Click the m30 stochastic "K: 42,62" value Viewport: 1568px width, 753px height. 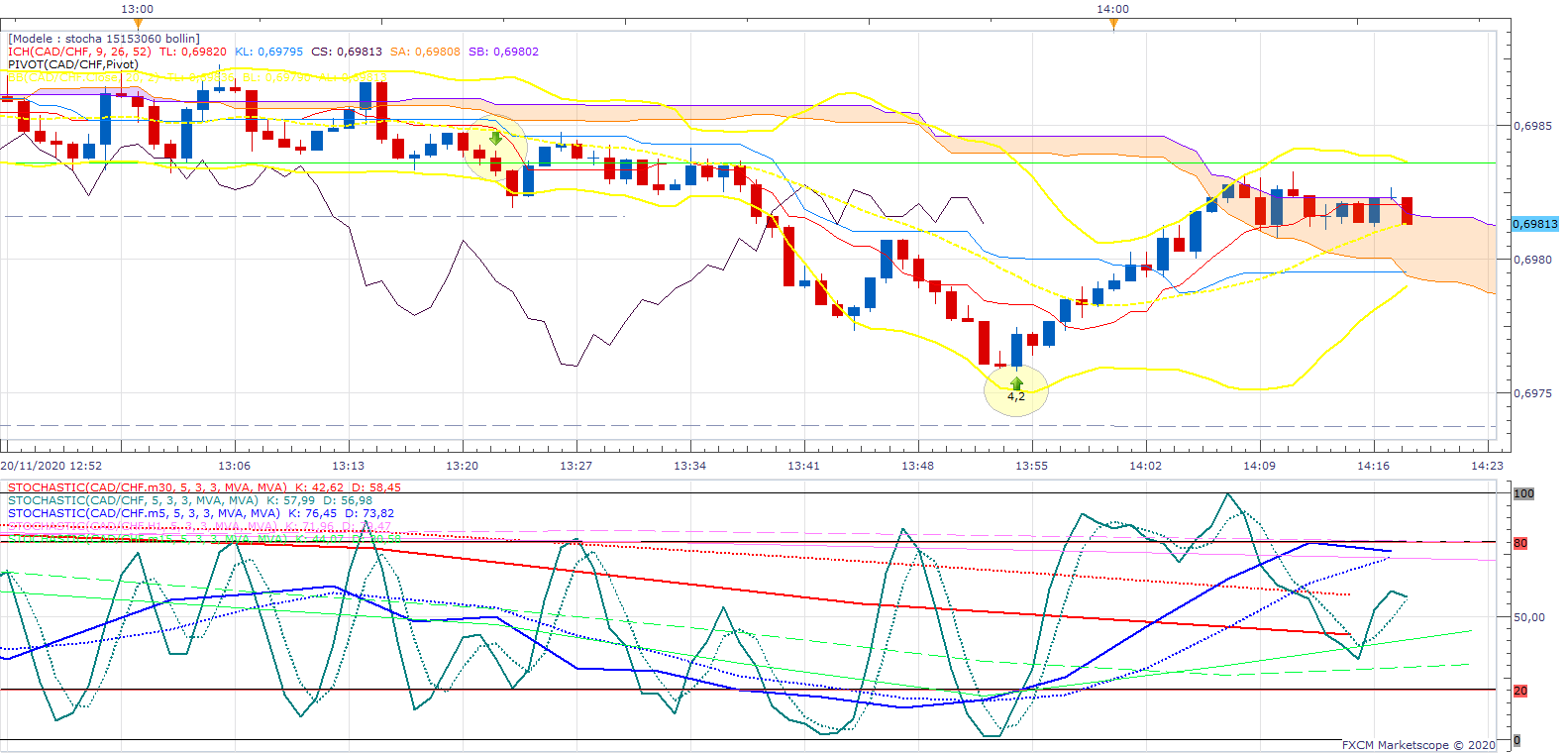[319, 487]
